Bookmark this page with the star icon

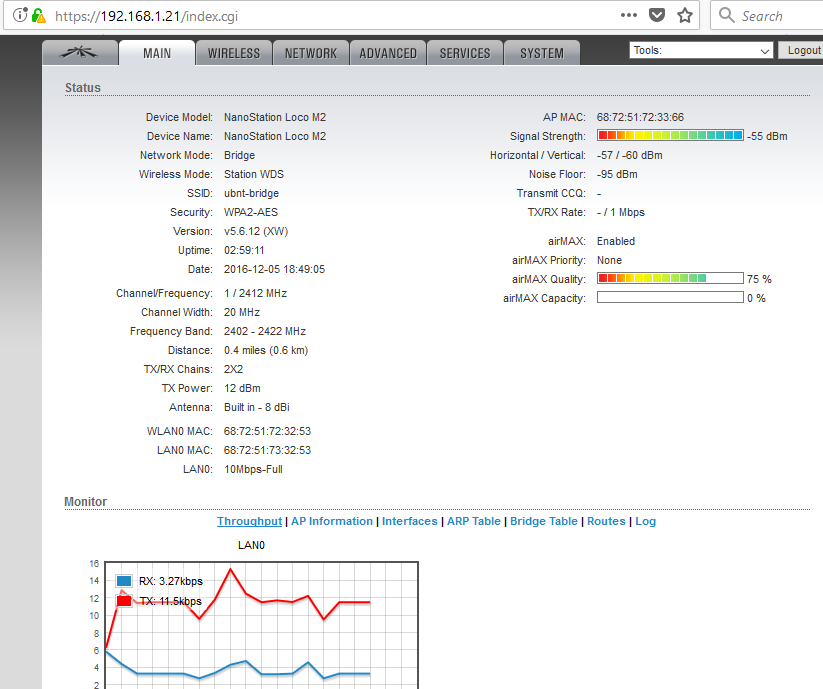[683, 15]
